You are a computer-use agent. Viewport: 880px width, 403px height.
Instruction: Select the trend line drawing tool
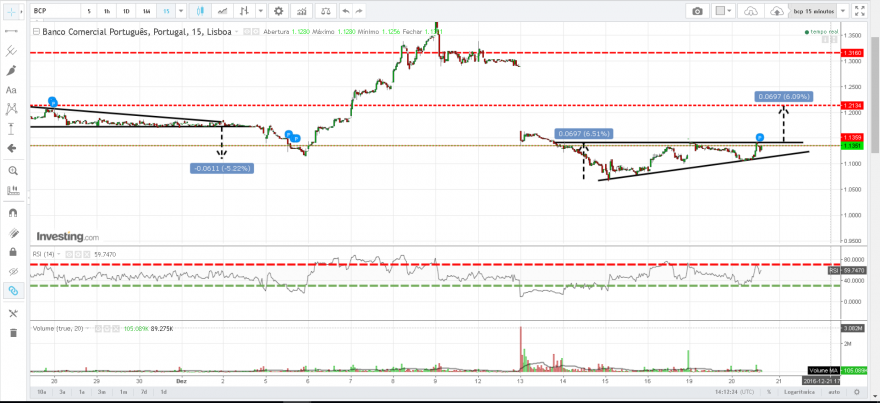11,31
